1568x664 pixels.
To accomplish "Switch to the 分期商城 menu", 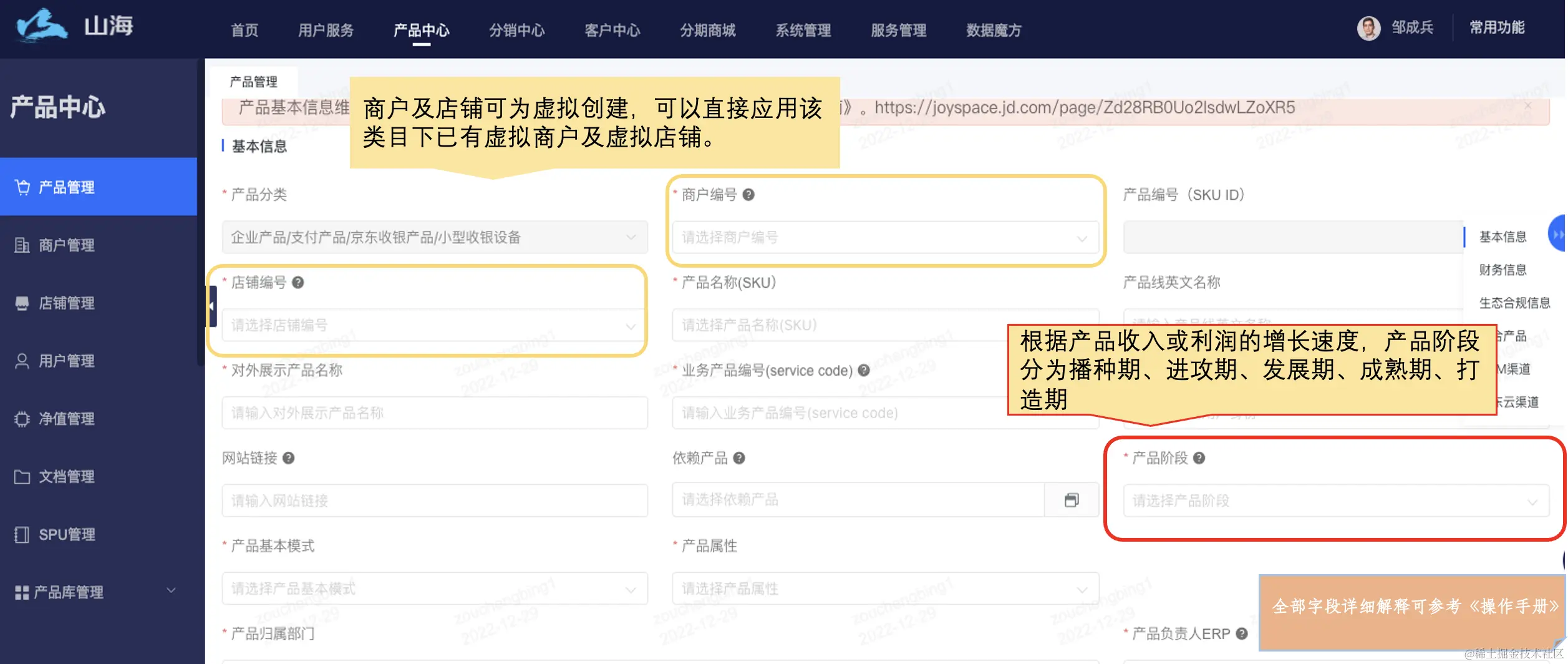I will pyautogui.click(x=706, y=30).
